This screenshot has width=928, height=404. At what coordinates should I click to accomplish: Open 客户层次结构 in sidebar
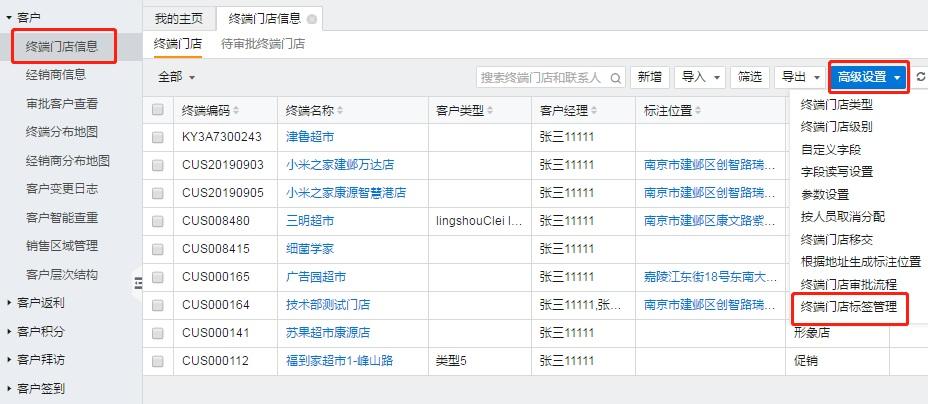click(62, 274)
